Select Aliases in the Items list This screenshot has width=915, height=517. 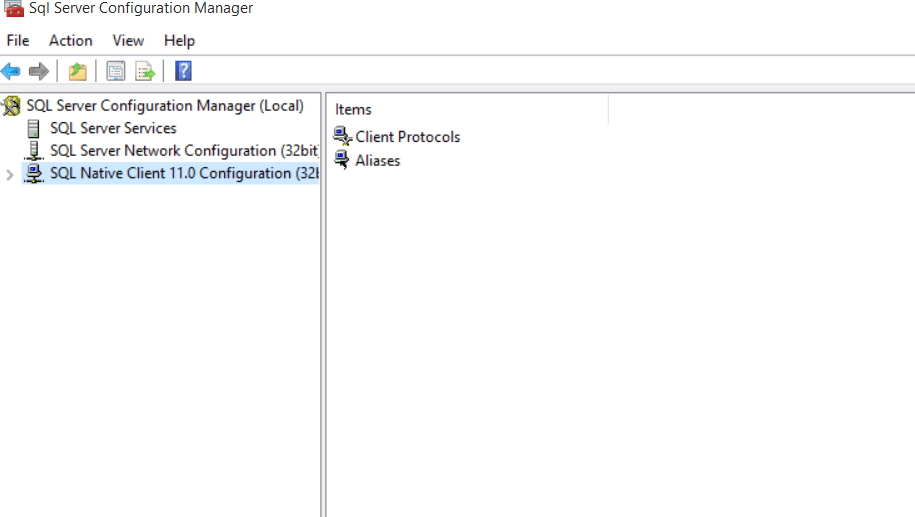coord(378,160)
